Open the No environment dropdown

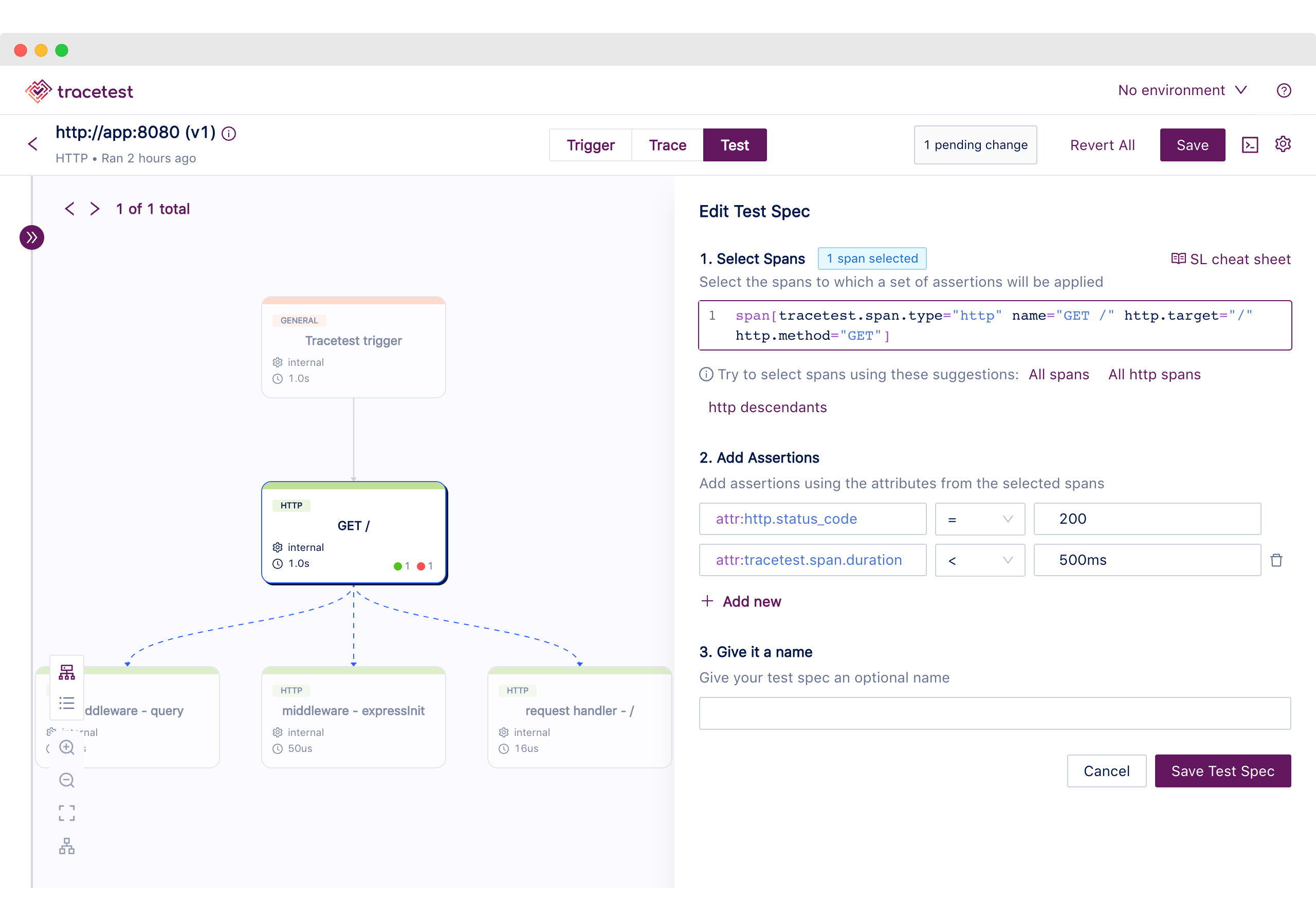coord(1182,90)
